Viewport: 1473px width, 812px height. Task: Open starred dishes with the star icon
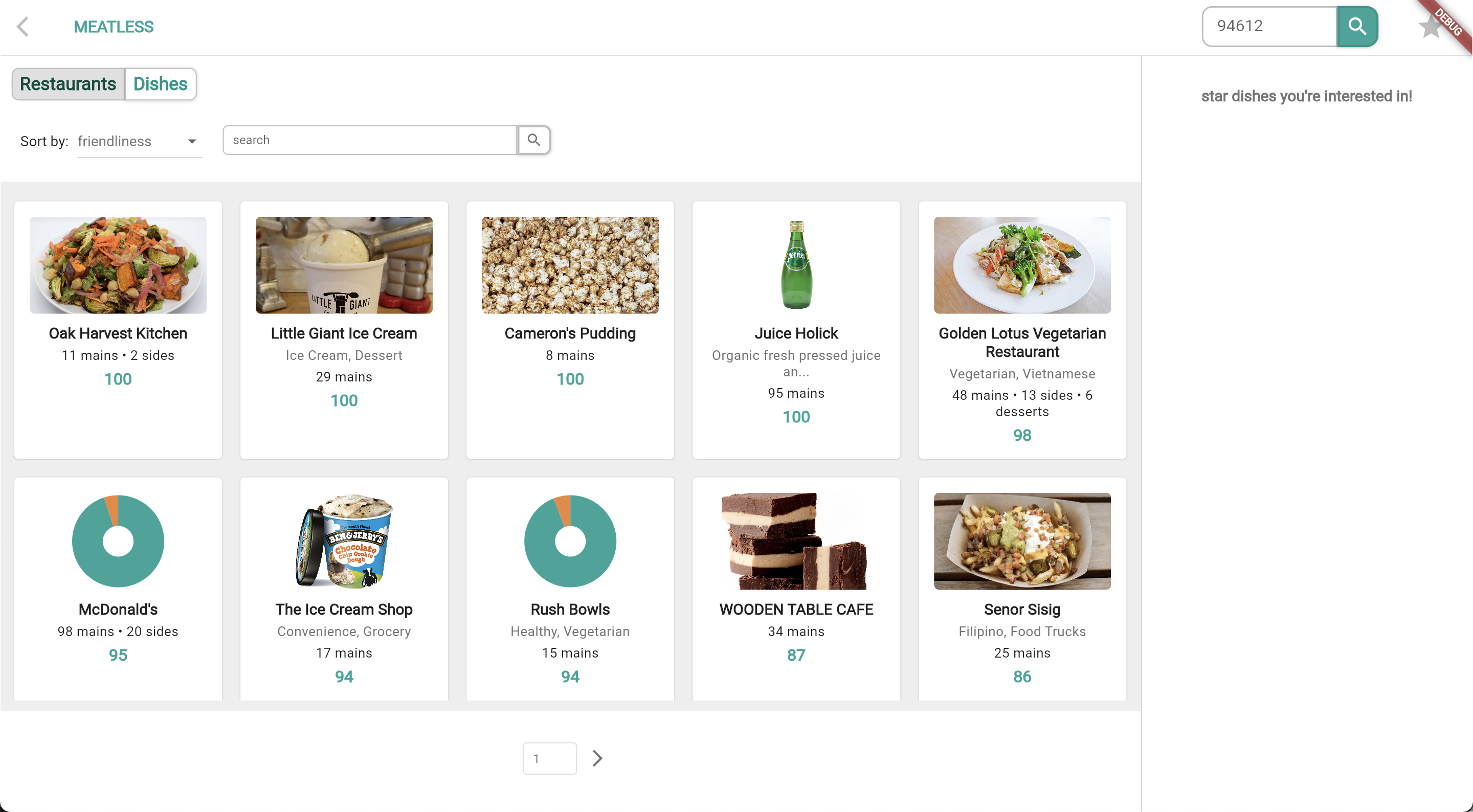(1430, 26)
